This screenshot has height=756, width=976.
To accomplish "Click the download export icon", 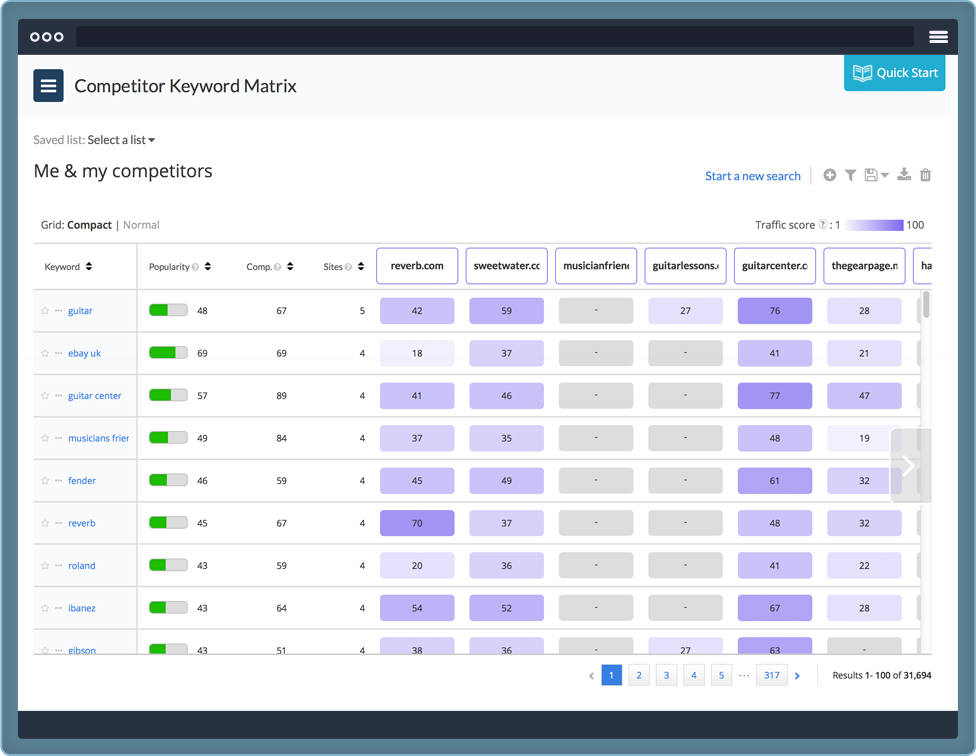I will click(x=904, y=175).
